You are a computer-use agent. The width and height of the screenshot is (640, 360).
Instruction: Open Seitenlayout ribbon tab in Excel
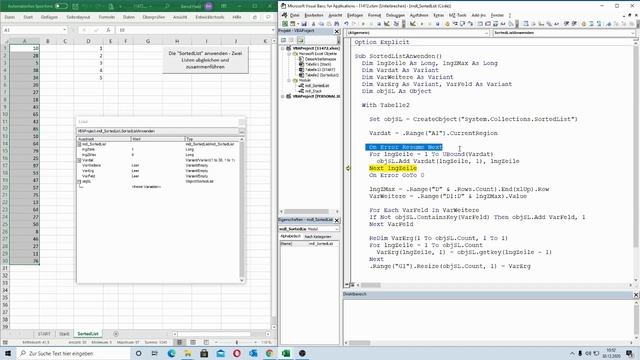tap(78, 17)
